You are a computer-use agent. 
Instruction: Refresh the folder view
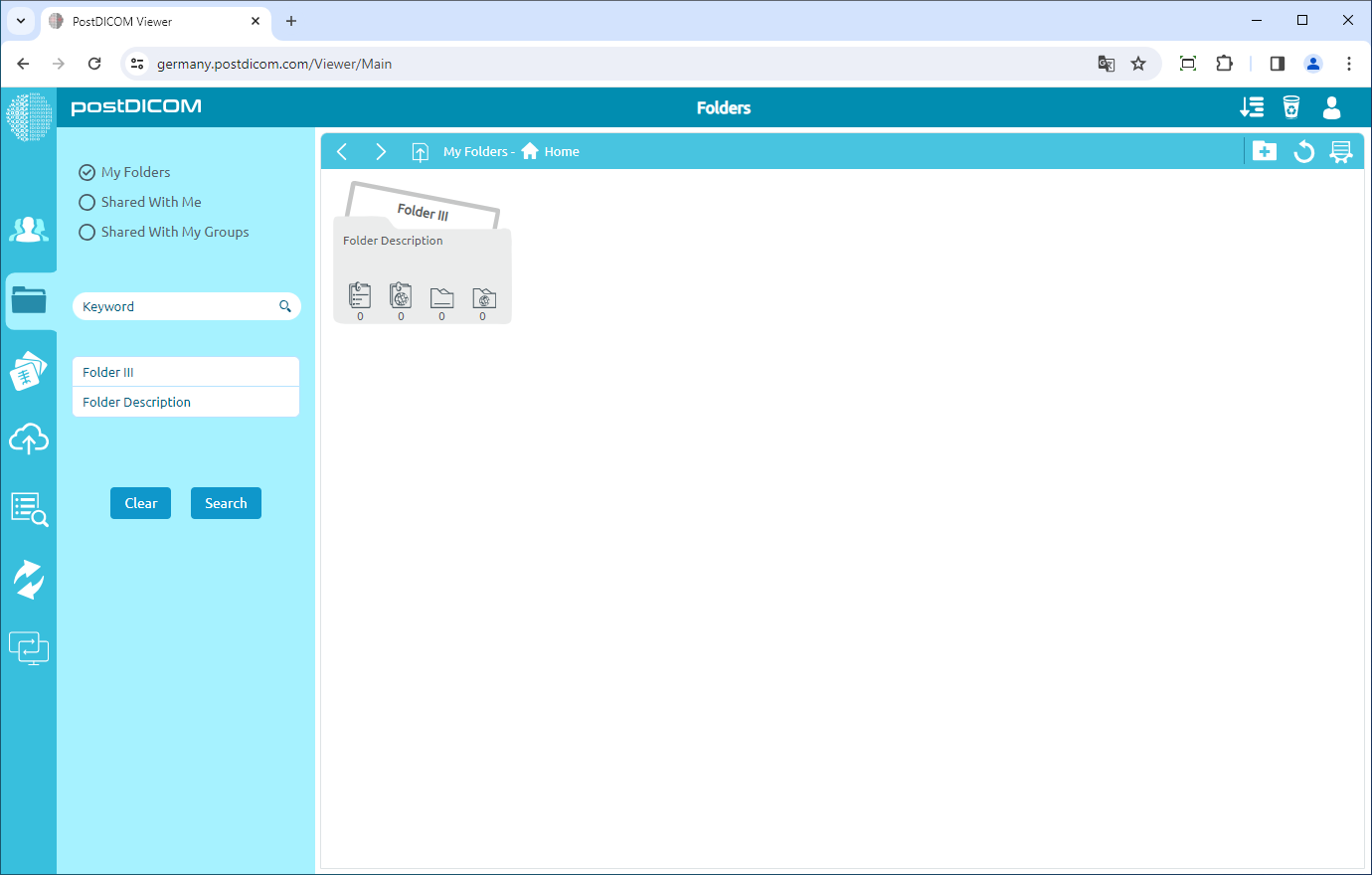(1303, 150)
